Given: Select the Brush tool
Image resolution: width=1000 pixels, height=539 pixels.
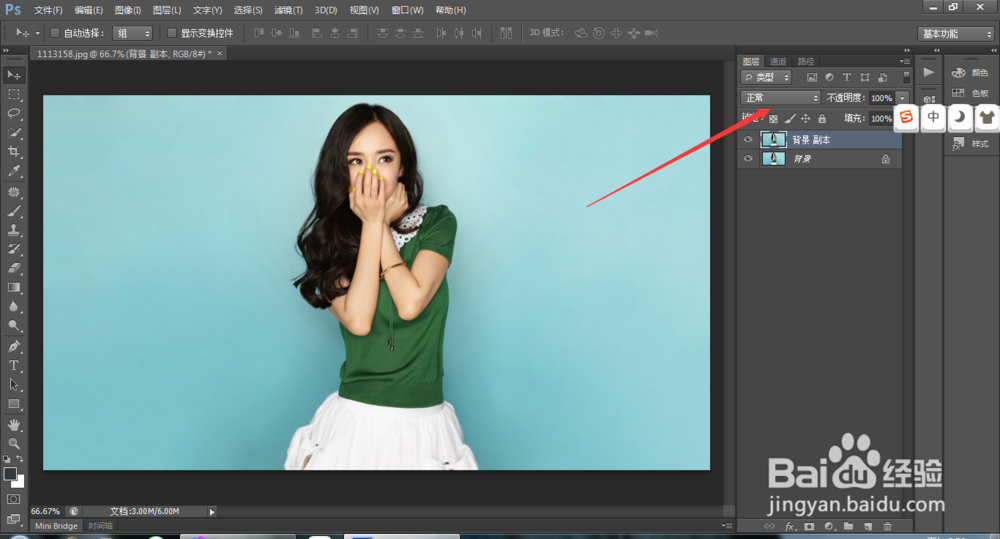Looking at the screenshot, I should click(x=13, y=211).
